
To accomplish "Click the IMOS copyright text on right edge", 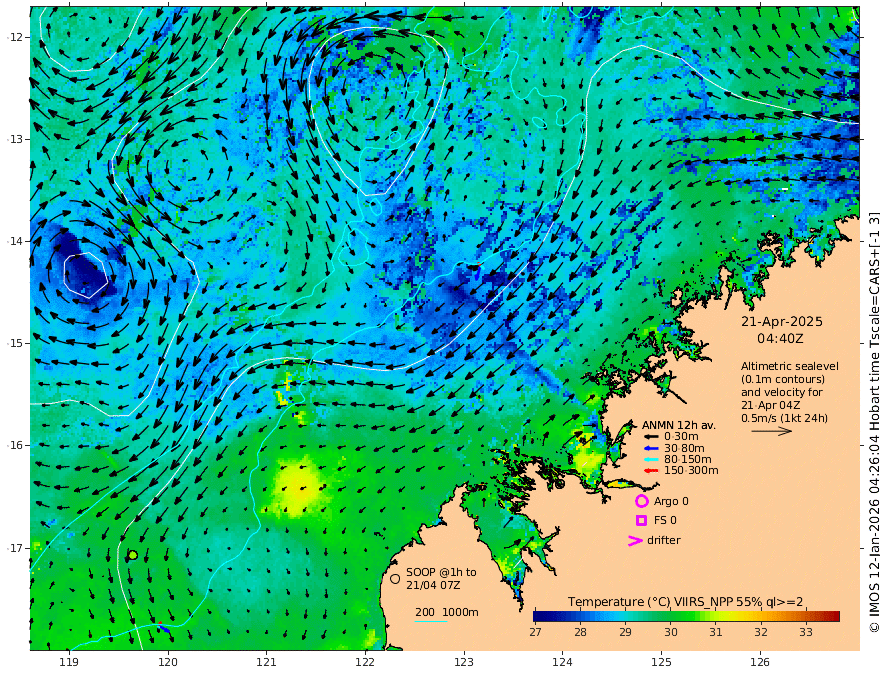I will [873, 421].
